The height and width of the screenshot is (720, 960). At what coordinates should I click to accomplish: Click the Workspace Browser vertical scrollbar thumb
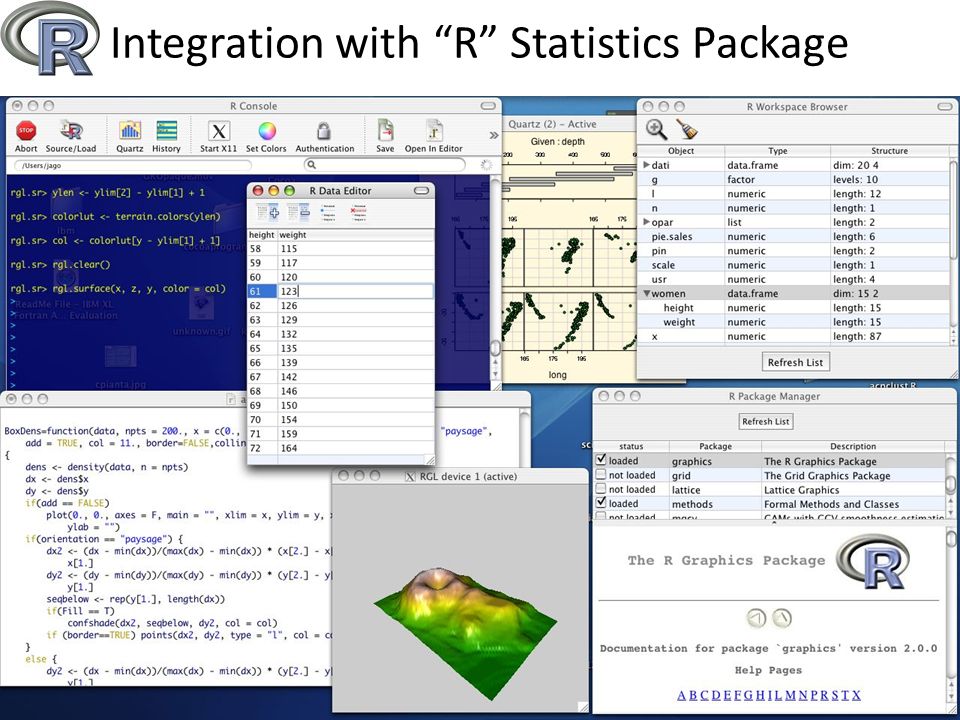(953, 209)
